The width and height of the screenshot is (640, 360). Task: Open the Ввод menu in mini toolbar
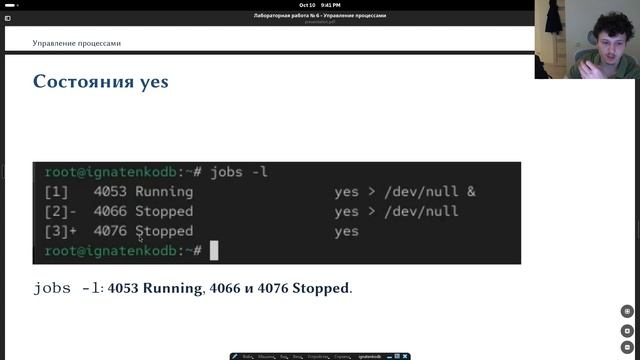[297, 356]
